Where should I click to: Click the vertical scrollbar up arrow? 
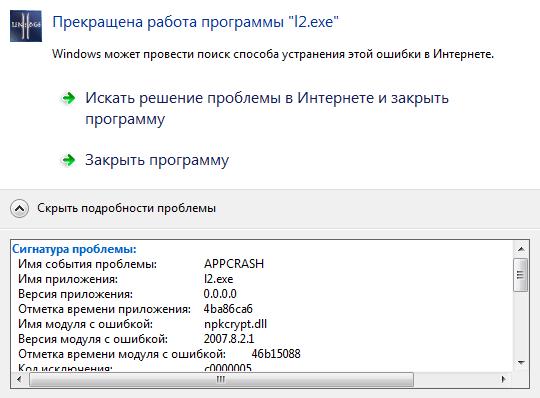pyautogui.click(x=521, y=249)
